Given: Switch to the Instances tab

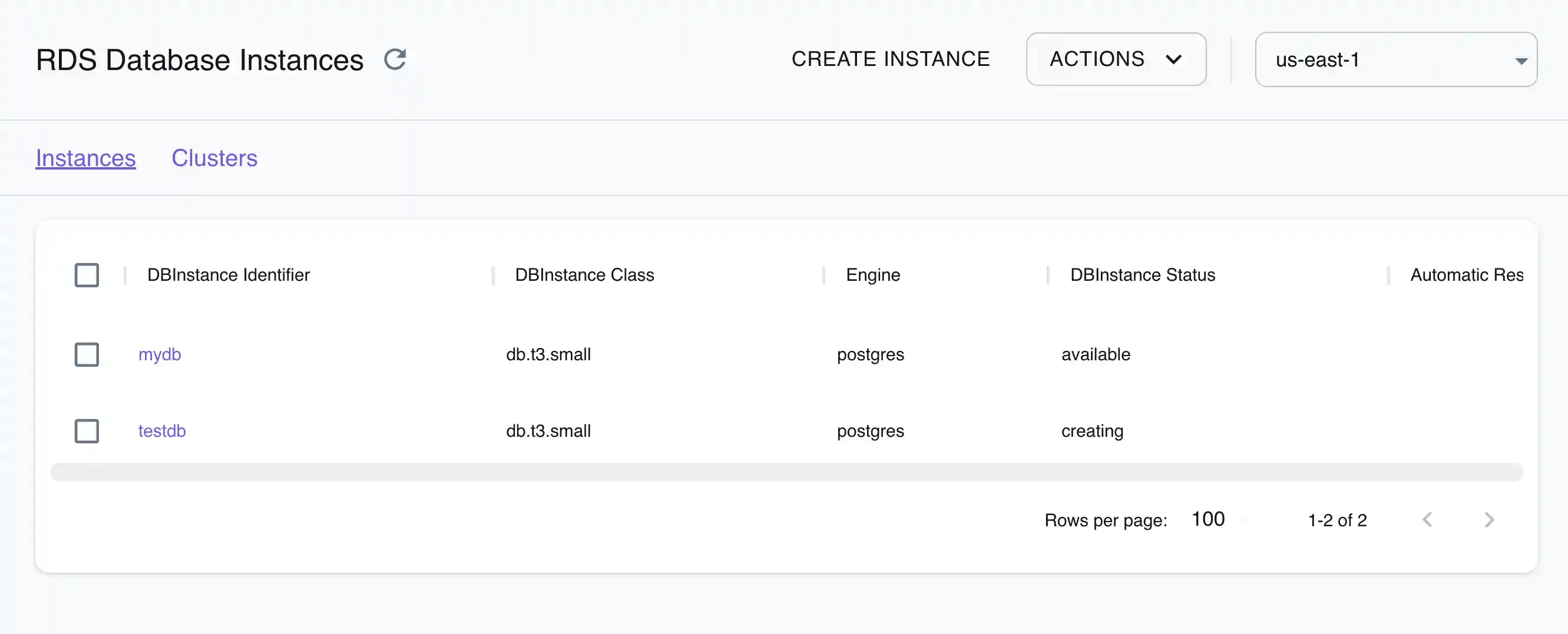Looking at the screenshot, I should tap(85, 158).
